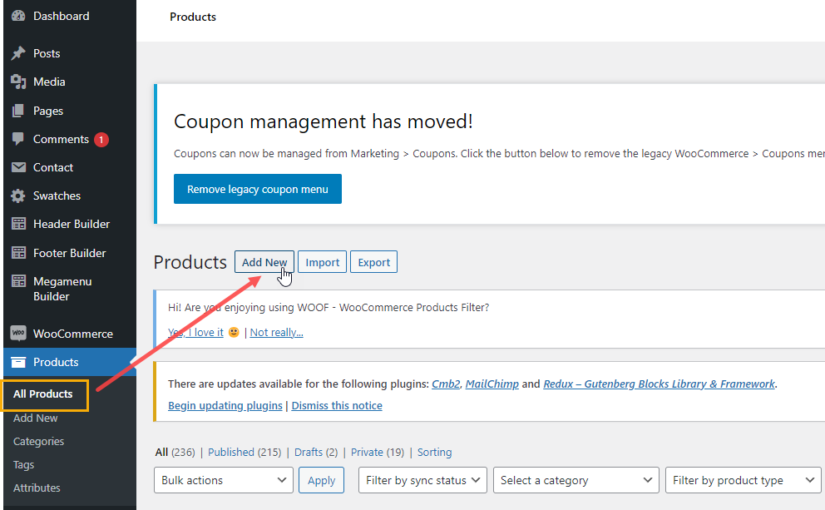Click the Comments speech bubble icon
This screenshot has height=510, width=825.
click(x=18, y=139)
